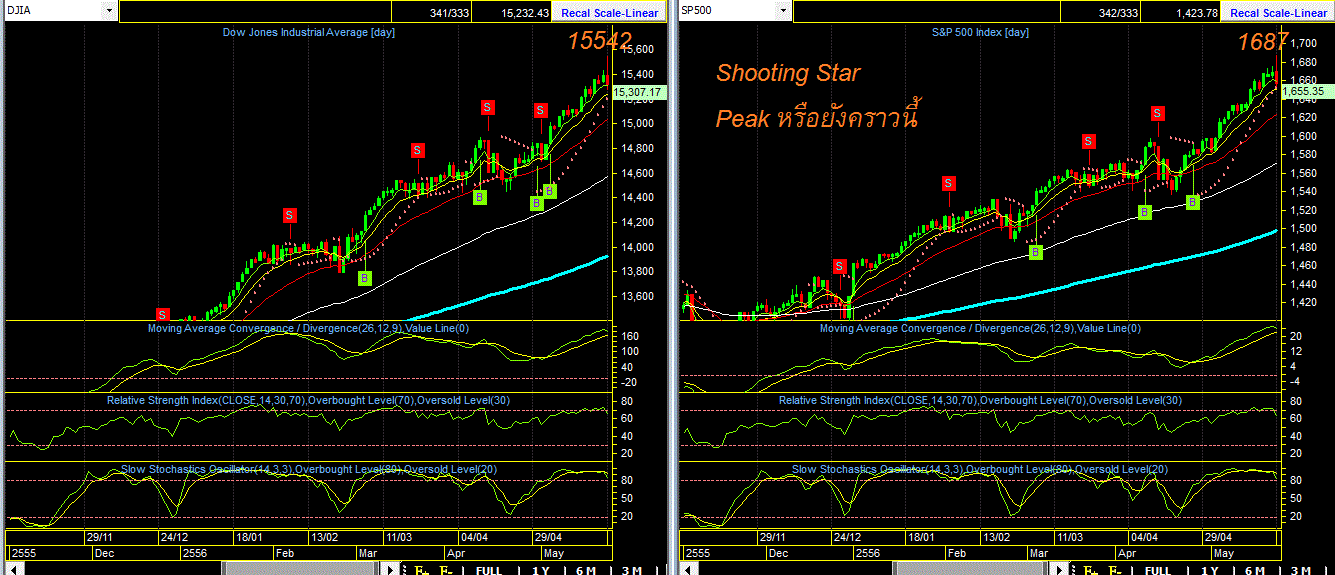The image size is (1335, 575).
Task: Select the red S marker in March on SP500
Action: 1088,141
